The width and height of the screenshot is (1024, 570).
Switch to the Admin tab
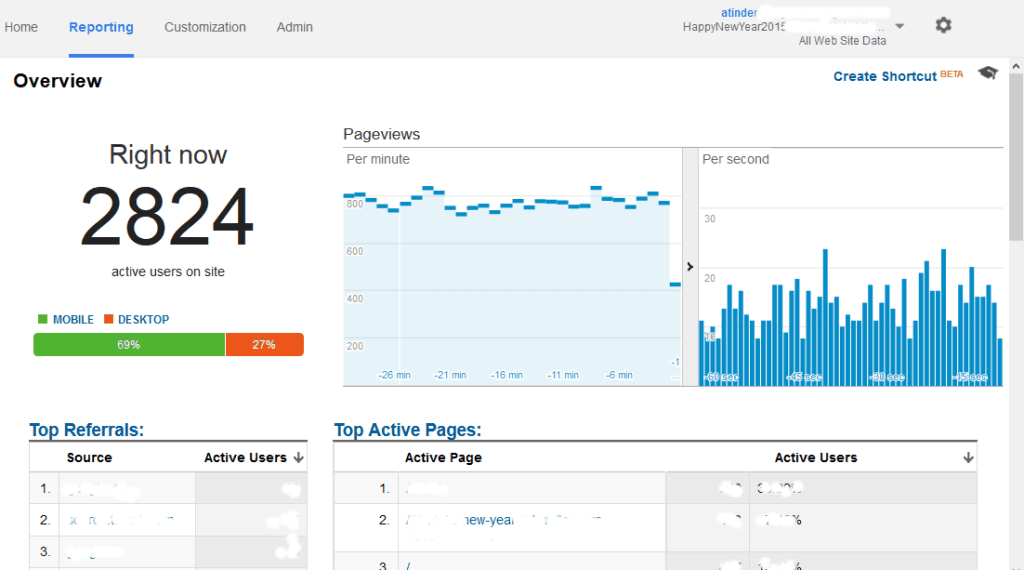pos(295,27)
